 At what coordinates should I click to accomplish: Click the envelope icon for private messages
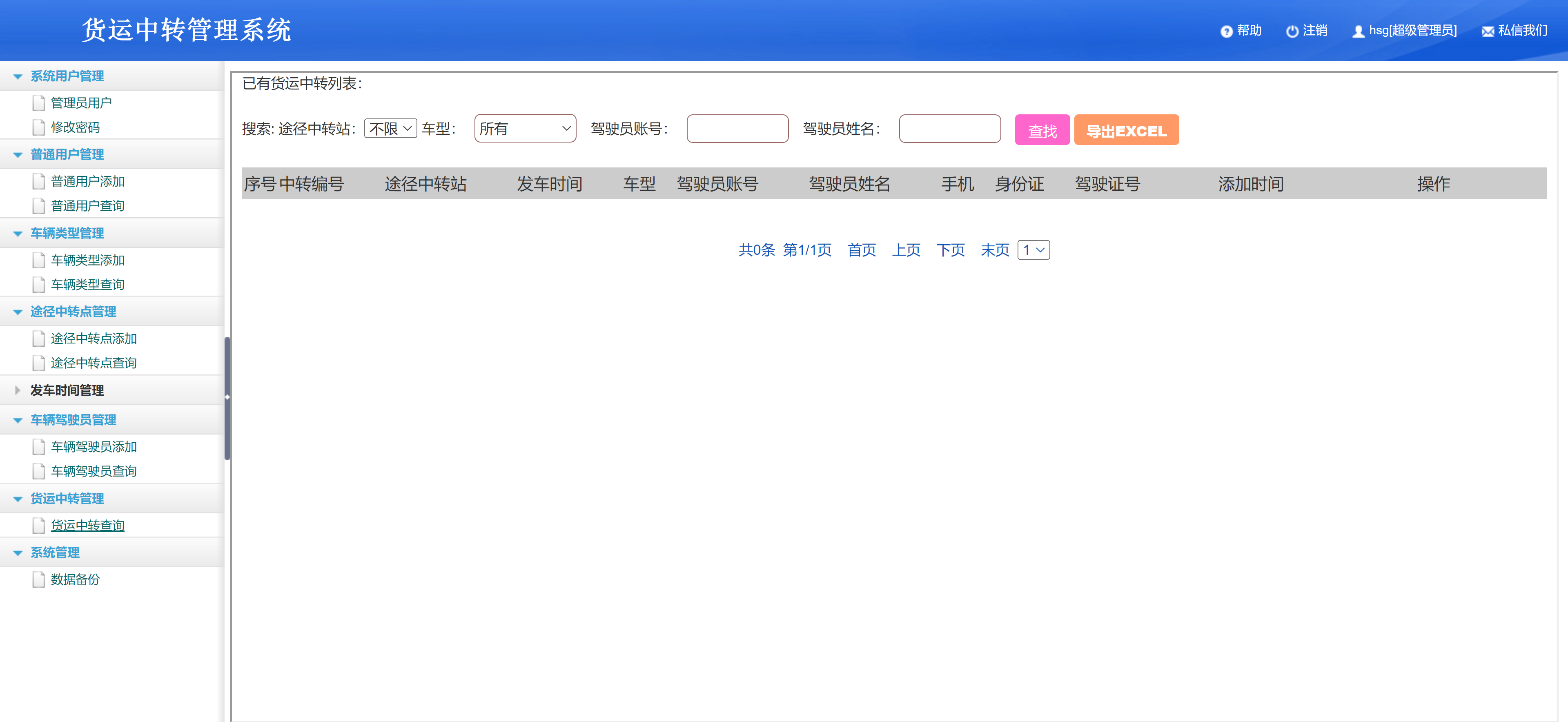pos(1487,32)
